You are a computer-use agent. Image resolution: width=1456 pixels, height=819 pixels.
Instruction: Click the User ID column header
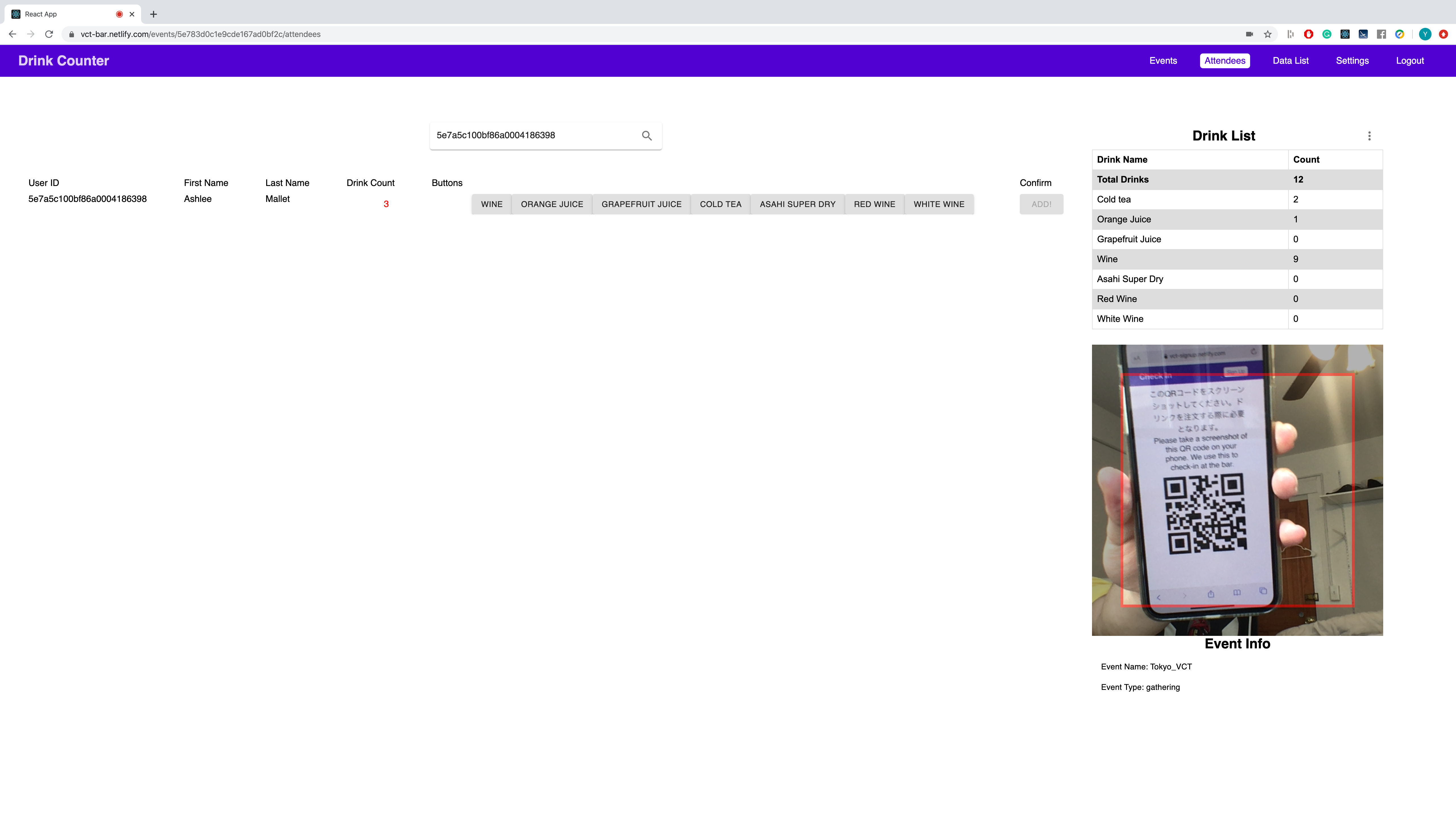tap(44, 183)
